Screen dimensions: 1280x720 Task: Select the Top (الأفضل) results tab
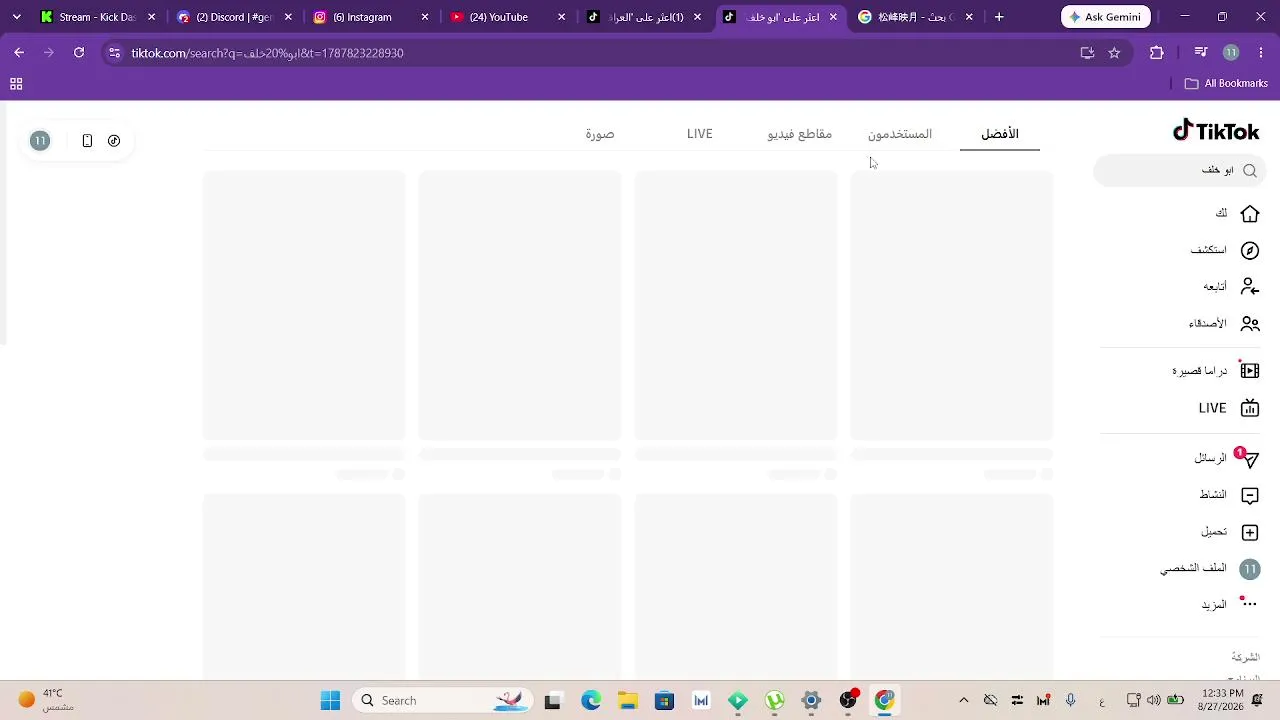pyautogui.click(x=1000, y=134)
